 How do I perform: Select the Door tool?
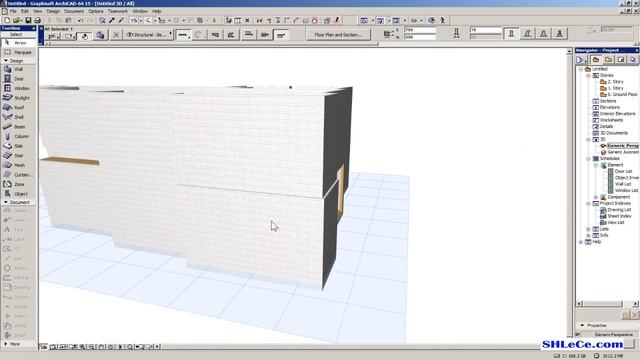pos(18,79)
